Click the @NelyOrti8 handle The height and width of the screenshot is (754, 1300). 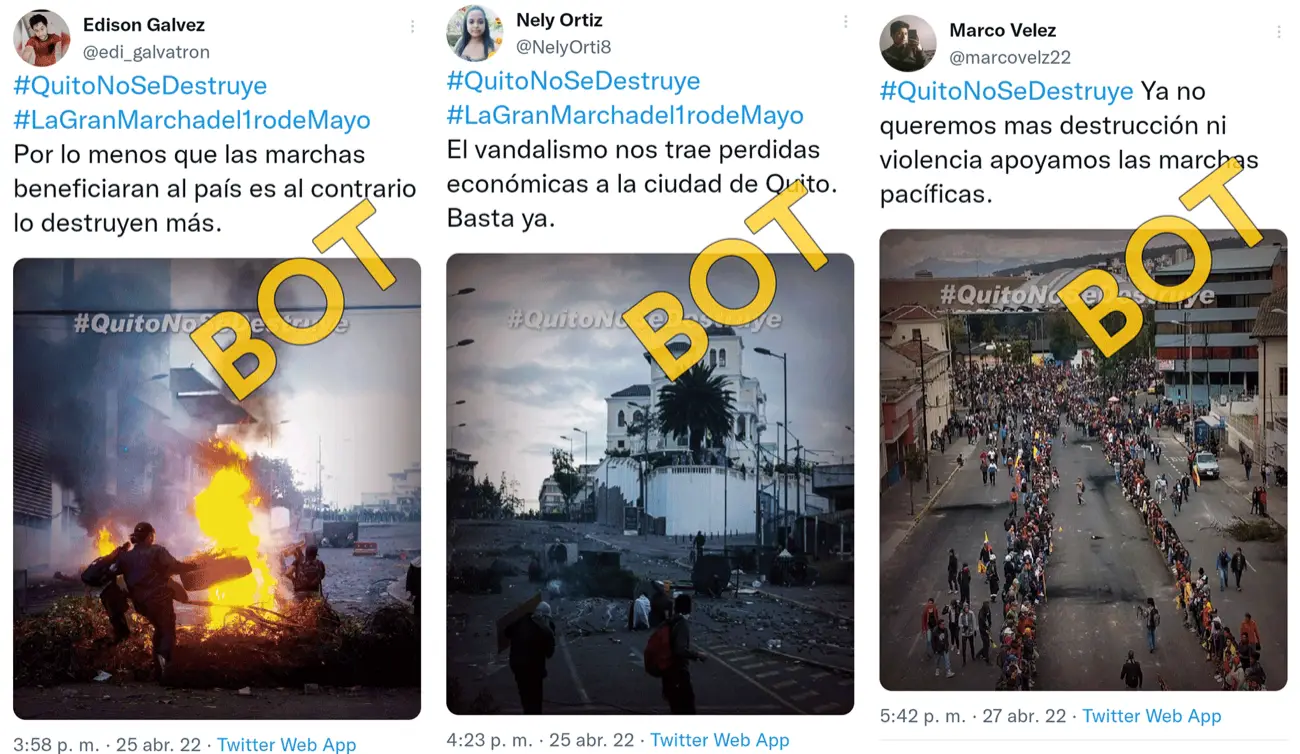(564, 47)
